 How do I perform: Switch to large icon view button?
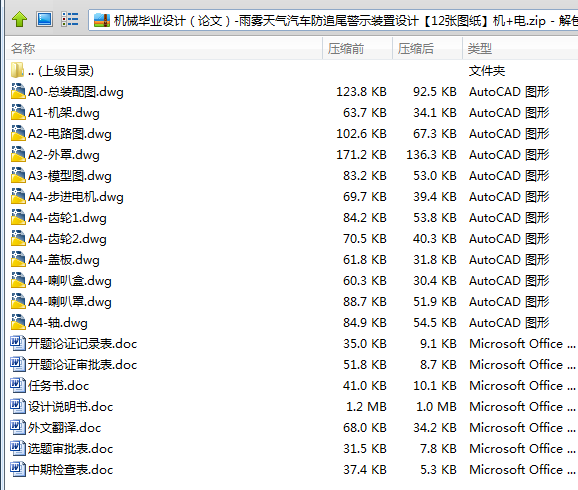point(44,19)
